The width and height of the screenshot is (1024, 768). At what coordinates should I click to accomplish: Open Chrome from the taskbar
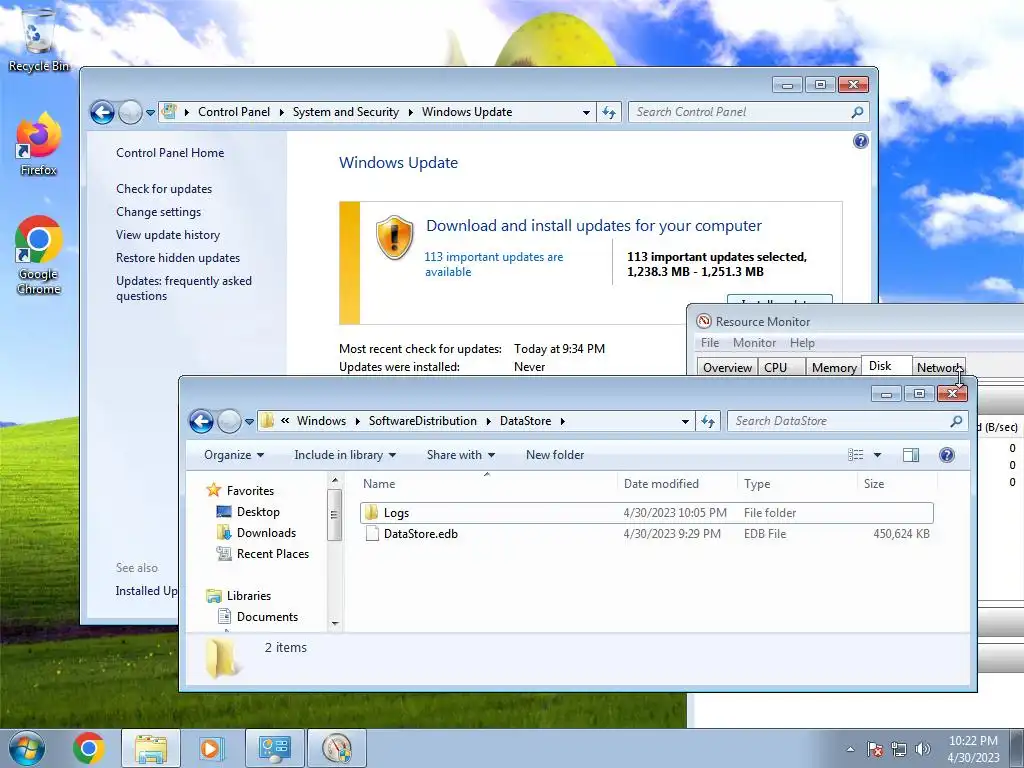click(89, 748)
